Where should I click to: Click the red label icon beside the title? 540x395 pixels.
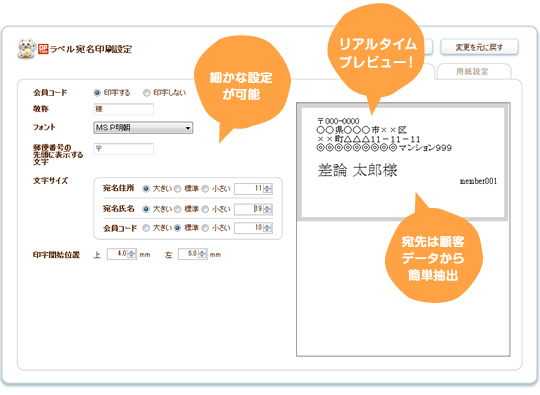(43, 49)
